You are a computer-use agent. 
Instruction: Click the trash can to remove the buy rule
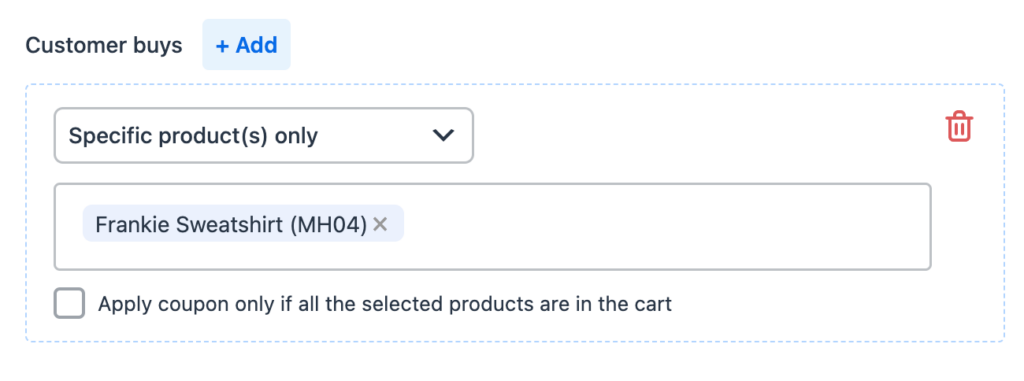coord(959,127)
